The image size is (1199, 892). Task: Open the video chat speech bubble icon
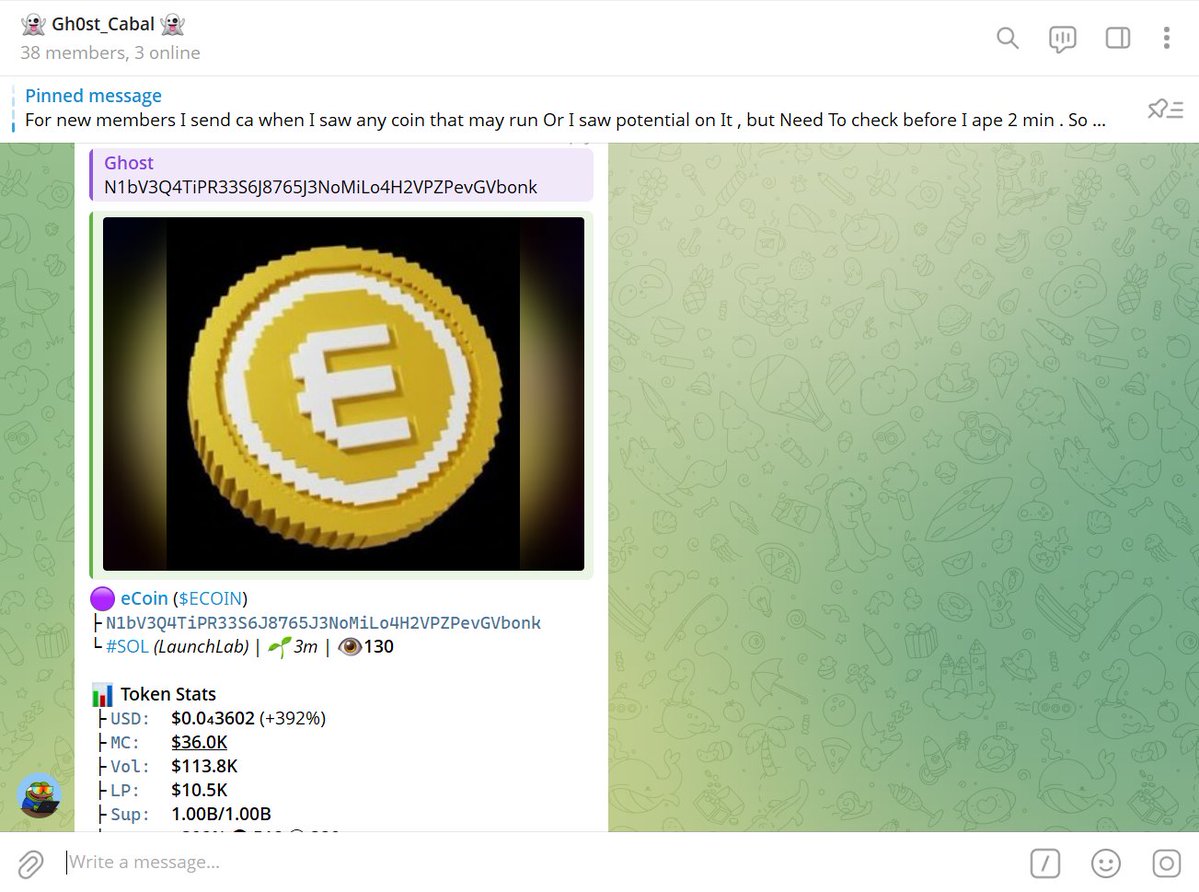coord(1062,38)
